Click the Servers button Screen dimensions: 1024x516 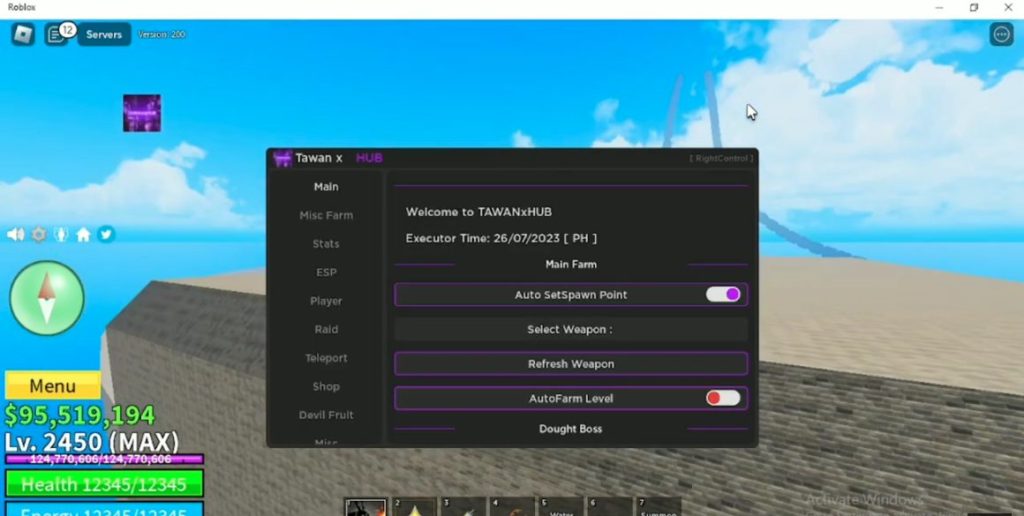click(104, 35)
